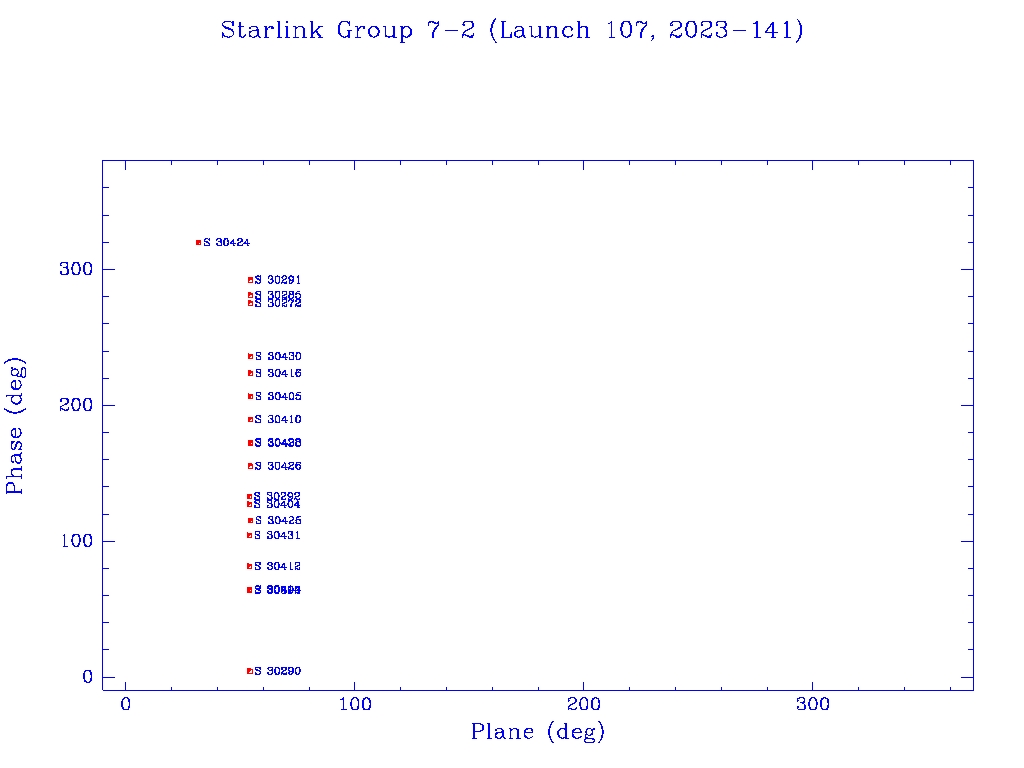Click the '300' tick on the Phase axis
The height and width of the screenshot is (768, 1024).
point(76,269)
